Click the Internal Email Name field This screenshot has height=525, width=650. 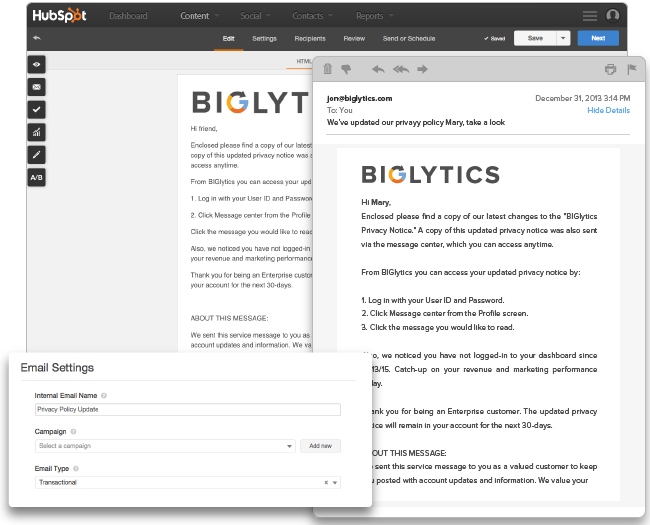click(188, 410)
